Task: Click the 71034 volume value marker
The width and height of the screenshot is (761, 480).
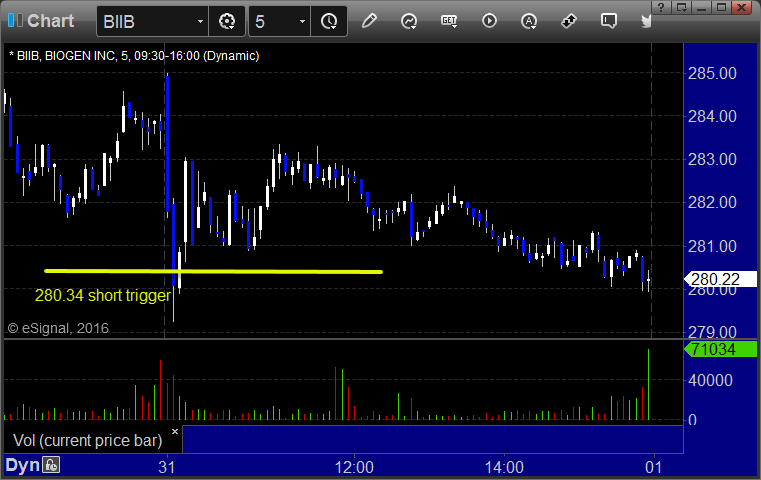Action: click(x=720, y=349)
